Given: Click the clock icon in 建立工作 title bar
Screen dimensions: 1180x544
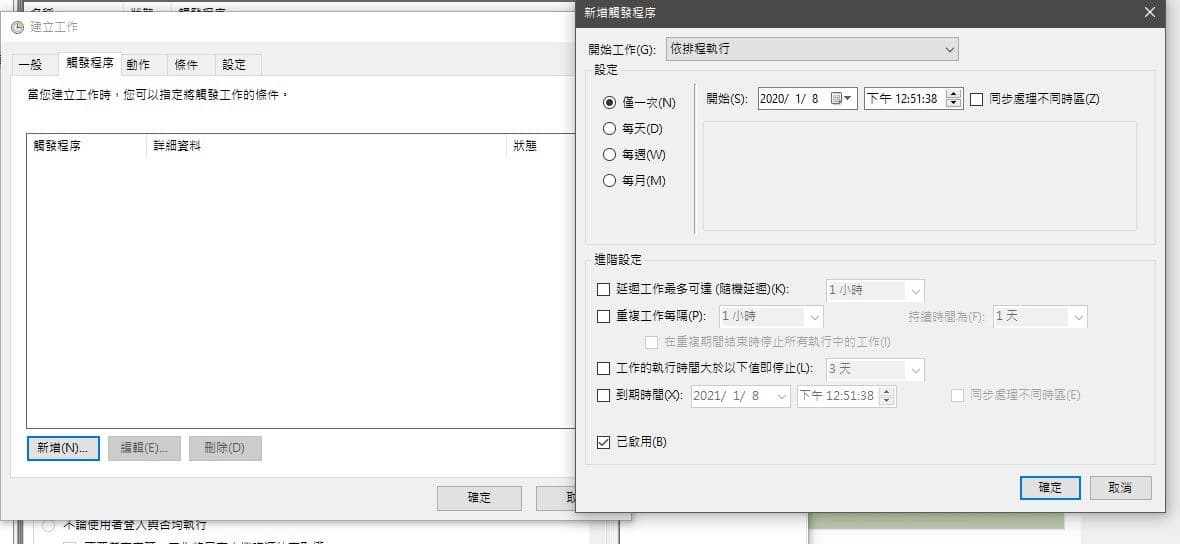Looking at the screenshot, I should [x=17, y=27].
